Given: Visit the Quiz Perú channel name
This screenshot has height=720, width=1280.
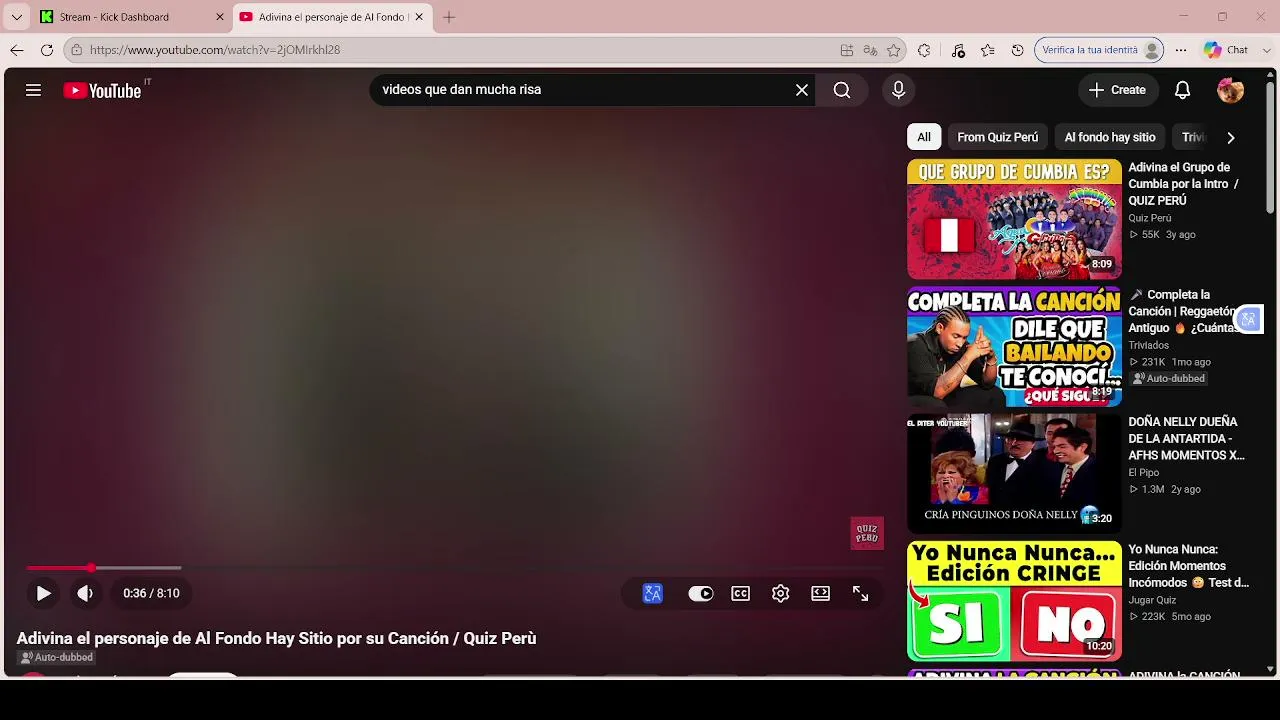Looking at the screenshot, I should coord(1149,218).
